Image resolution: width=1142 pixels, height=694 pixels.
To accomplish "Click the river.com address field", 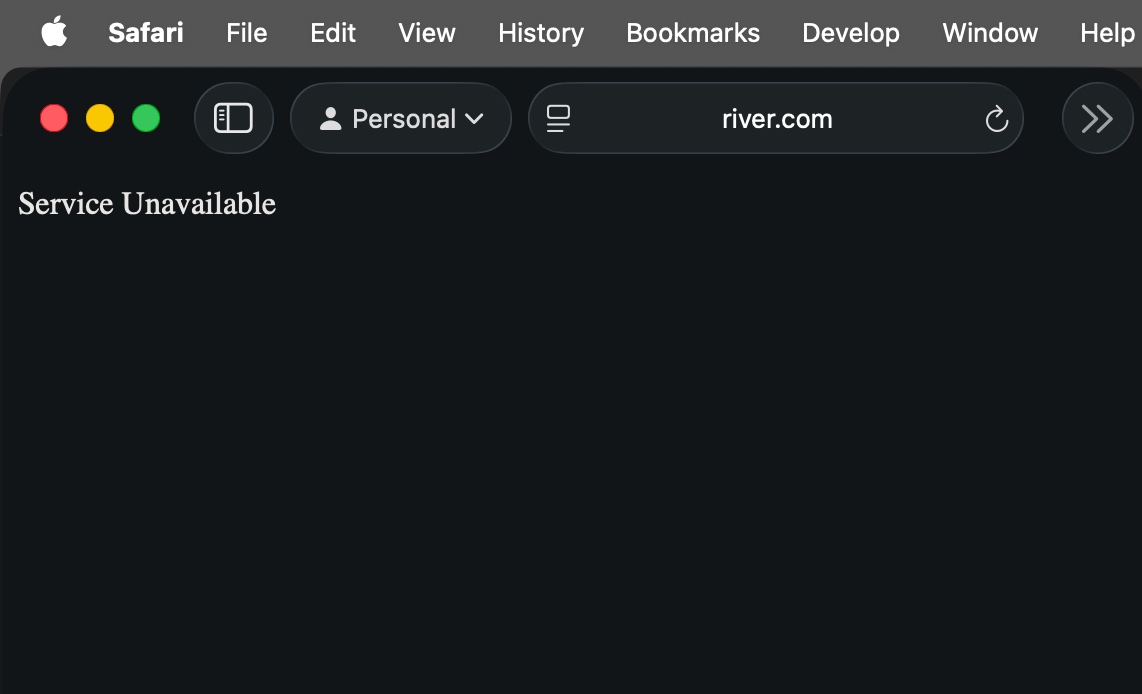I will pos(776,119).
